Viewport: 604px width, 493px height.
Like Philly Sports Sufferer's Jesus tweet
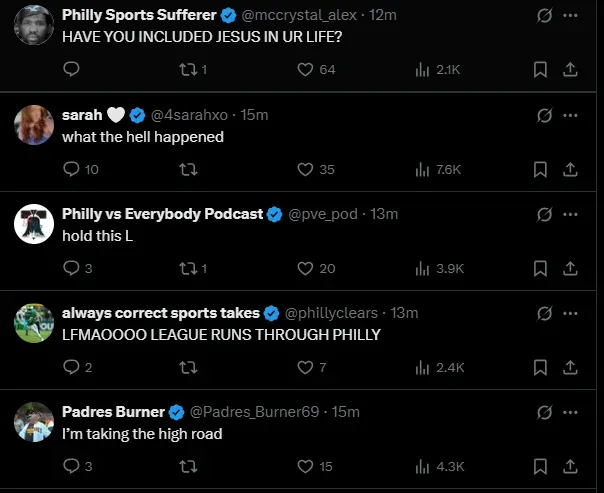[307, 69]
